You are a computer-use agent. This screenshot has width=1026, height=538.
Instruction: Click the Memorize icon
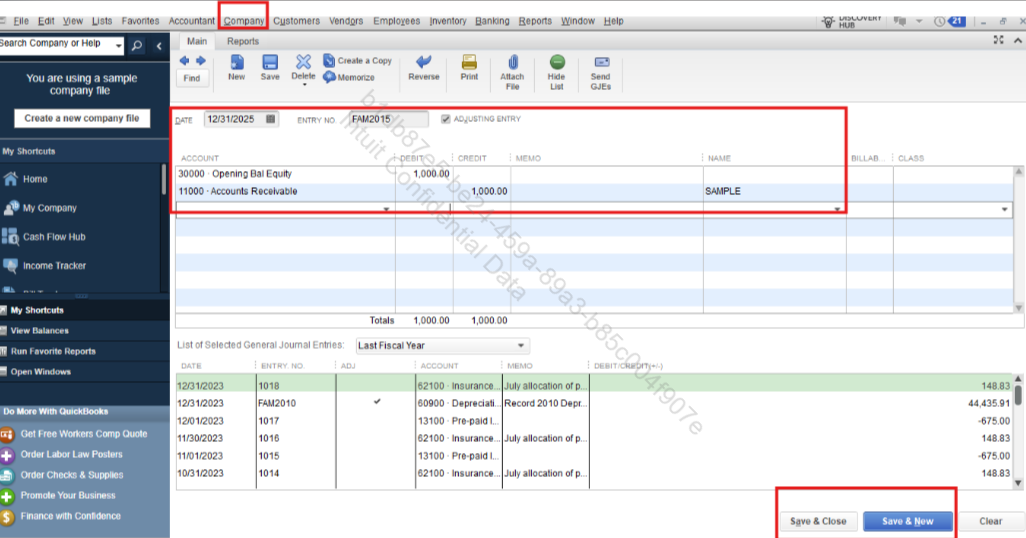click(x=330, y=77)
